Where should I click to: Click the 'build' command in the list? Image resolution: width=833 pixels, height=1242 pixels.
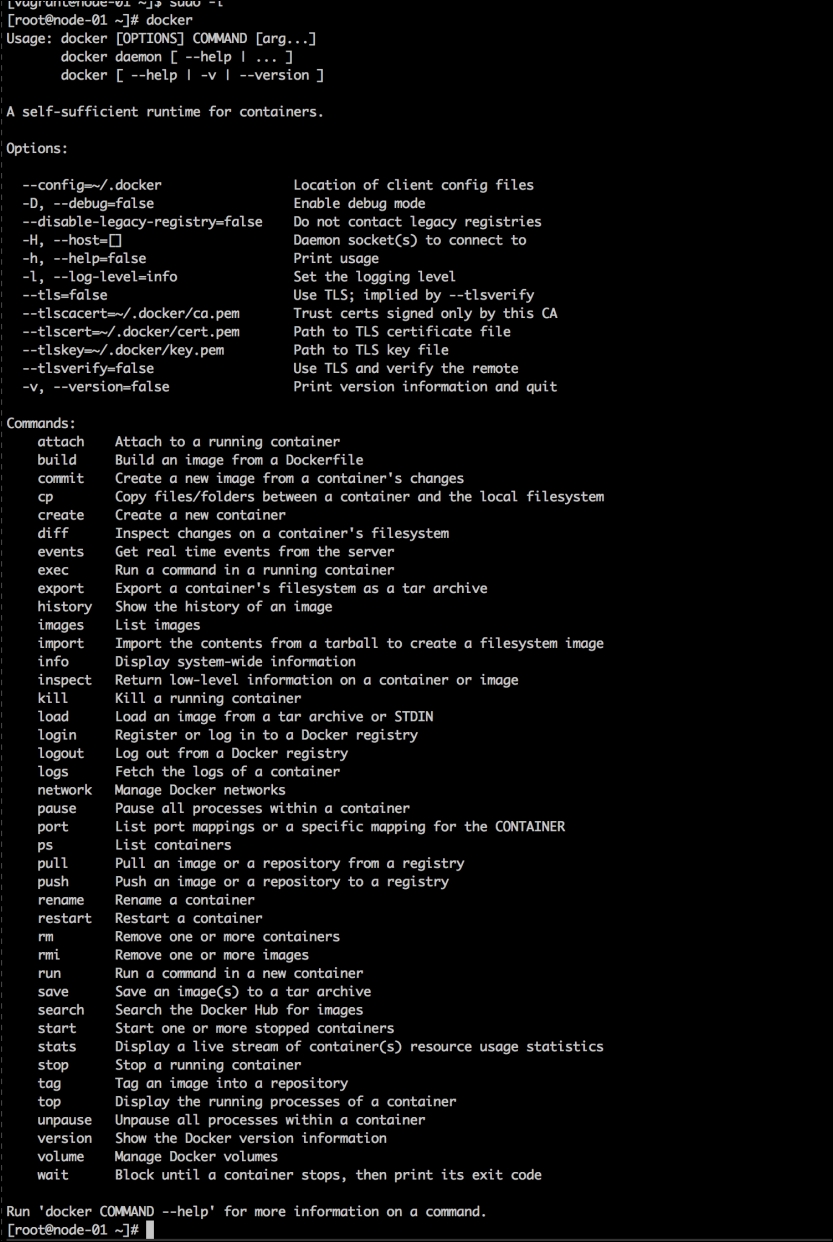57,460
